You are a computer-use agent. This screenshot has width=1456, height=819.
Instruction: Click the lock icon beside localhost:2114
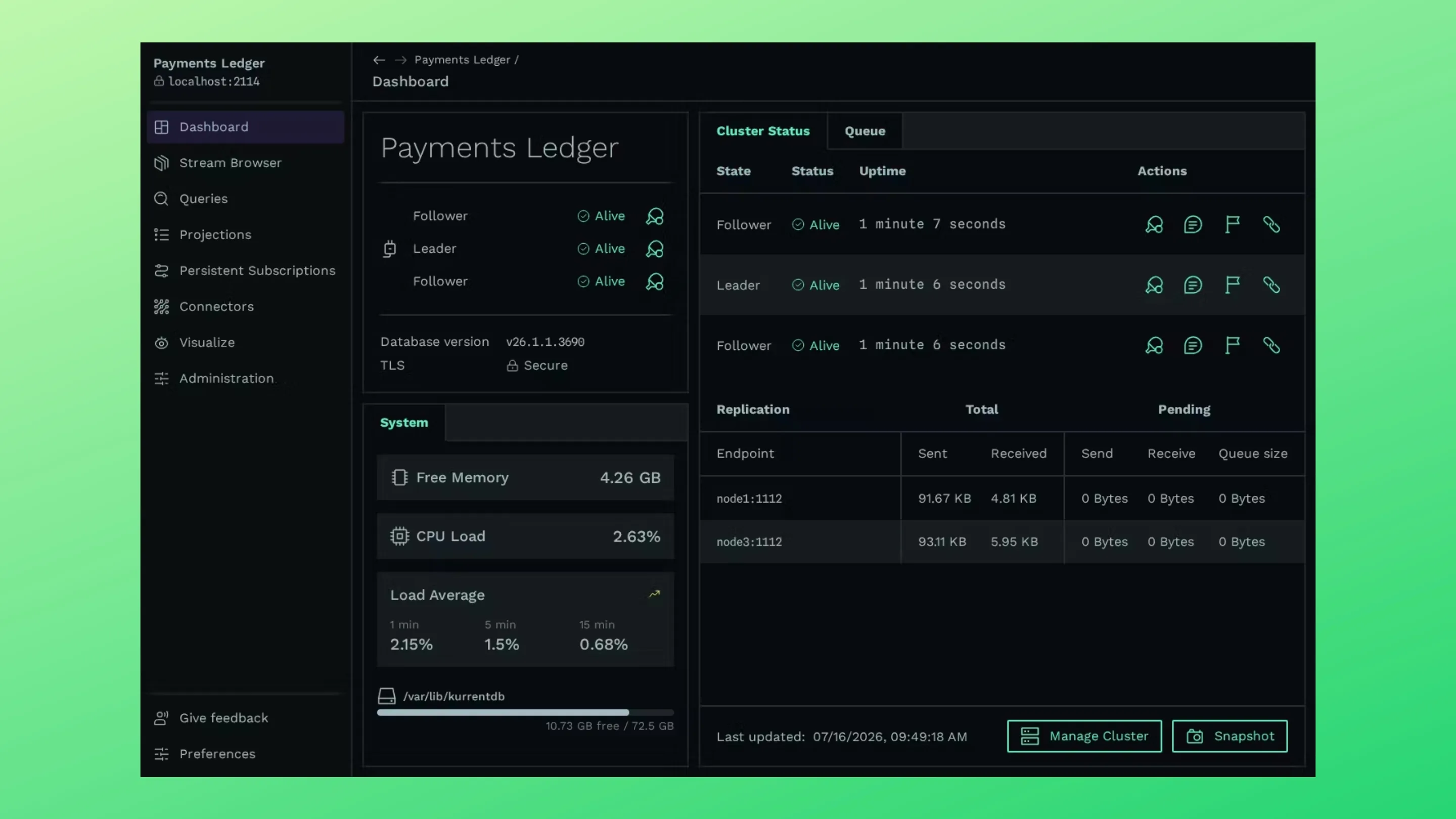point(159,81)
